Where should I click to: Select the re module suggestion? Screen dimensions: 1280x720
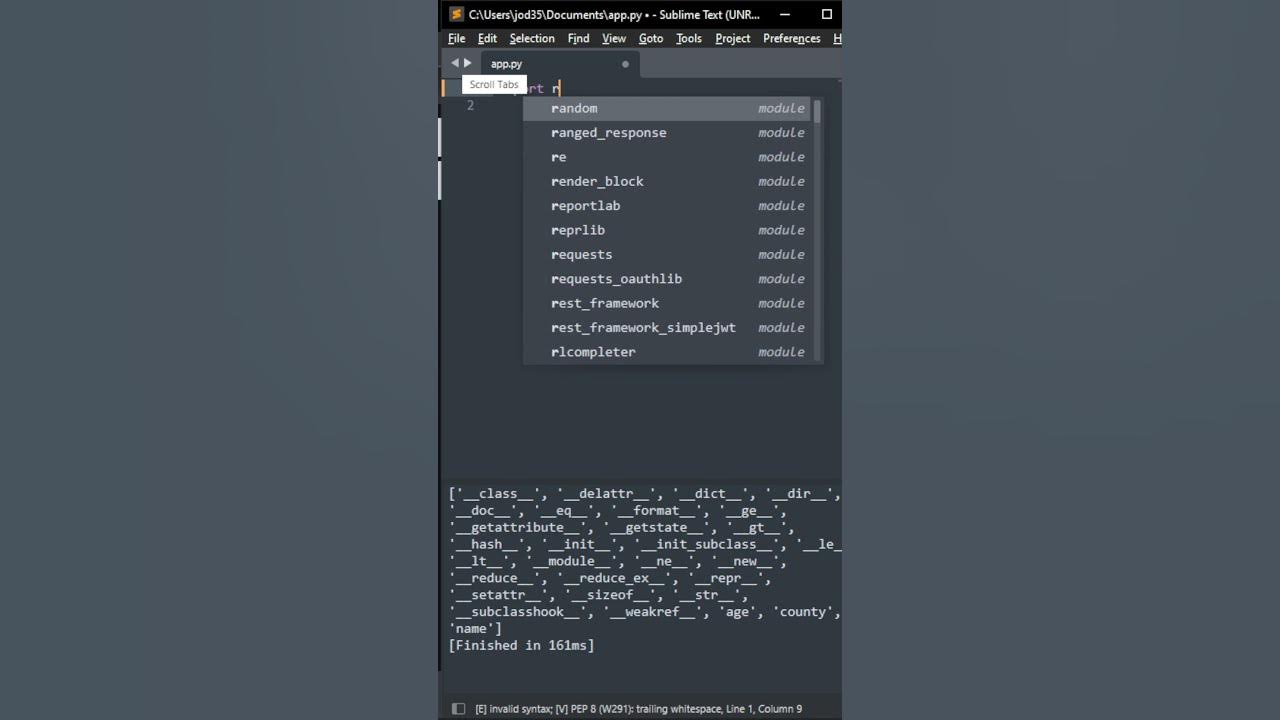[667, 157]
